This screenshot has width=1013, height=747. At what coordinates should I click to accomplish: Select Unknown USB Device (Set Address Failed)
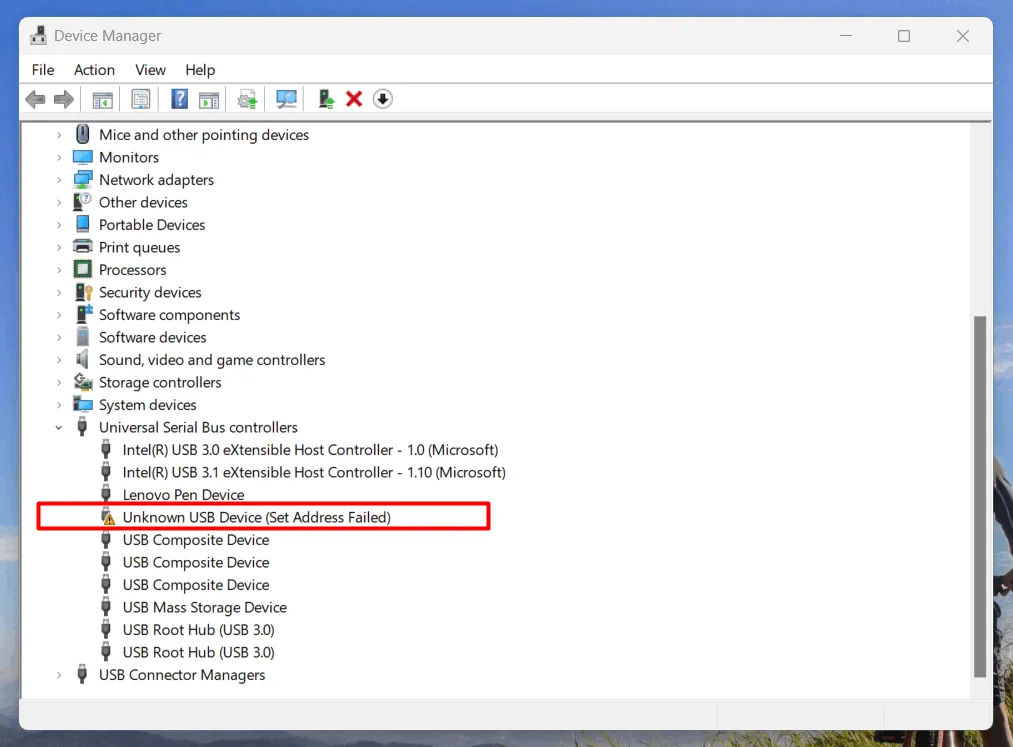point(256,518)
